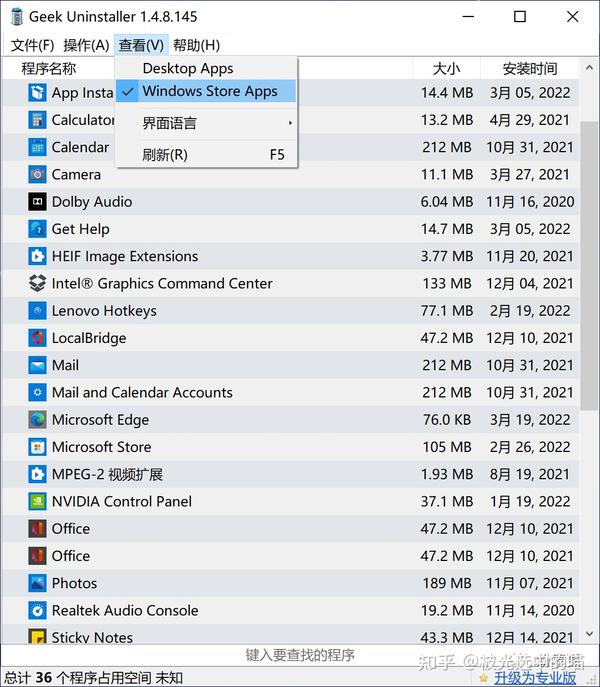
Task: Click the 6.04 MB size value
Action: [x=447, y=202]
